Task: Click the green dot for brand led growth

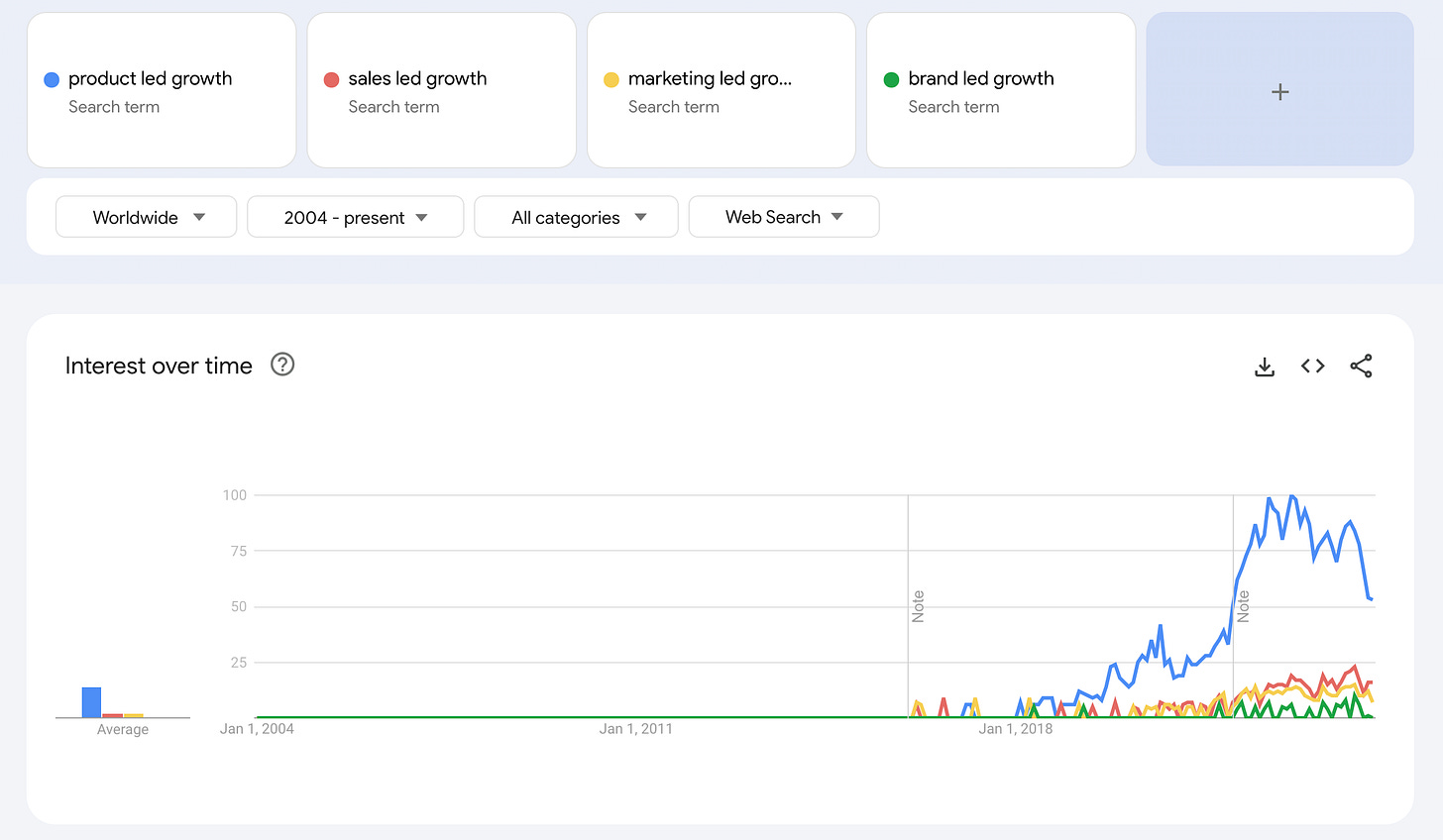Action: (x=891, y=79)
